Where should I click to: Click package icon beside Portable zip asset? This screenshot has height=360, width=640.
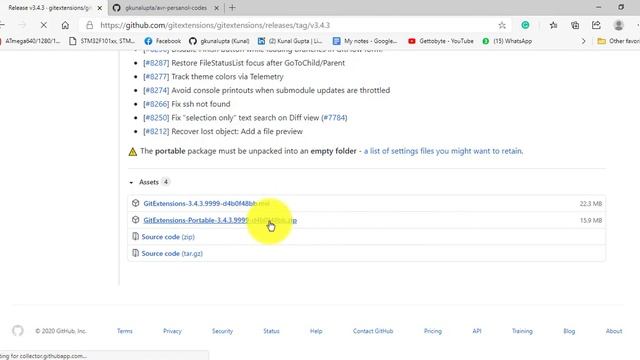click(x=136, y=220)
